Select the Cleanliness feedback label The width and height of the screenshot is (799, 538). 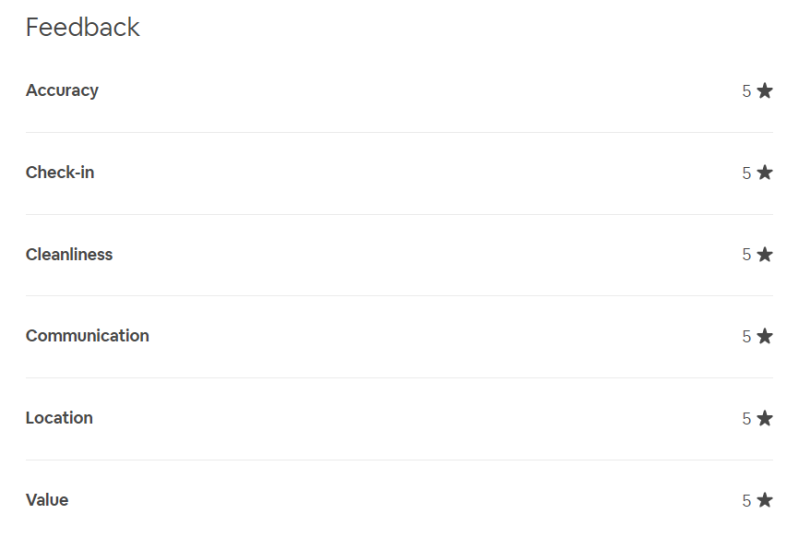point(69,255)
